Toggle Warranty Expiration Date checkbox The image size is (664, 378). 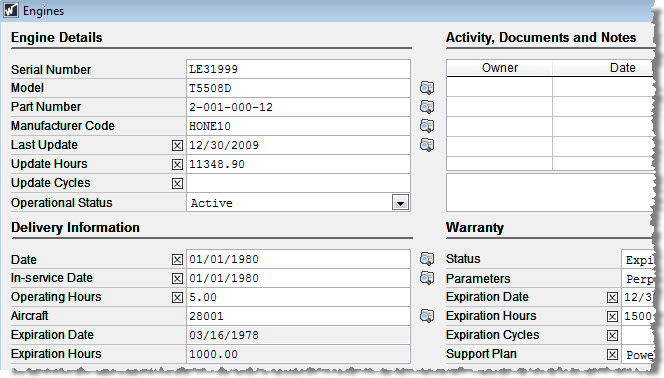(x=612, y=298)
